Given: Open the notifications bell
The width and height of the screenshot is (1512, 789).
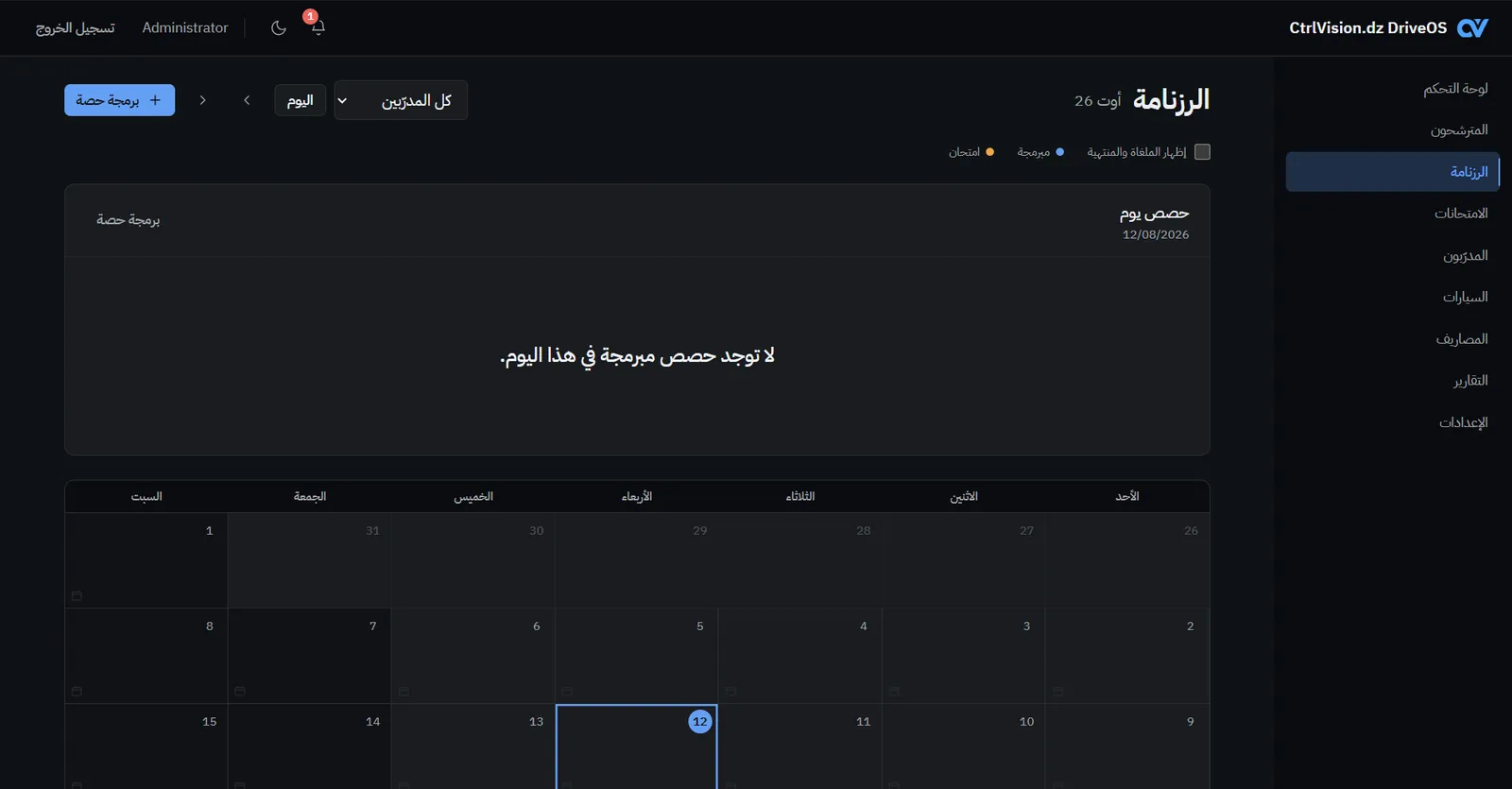Looking at the screenshot, I should click(318, 27).
